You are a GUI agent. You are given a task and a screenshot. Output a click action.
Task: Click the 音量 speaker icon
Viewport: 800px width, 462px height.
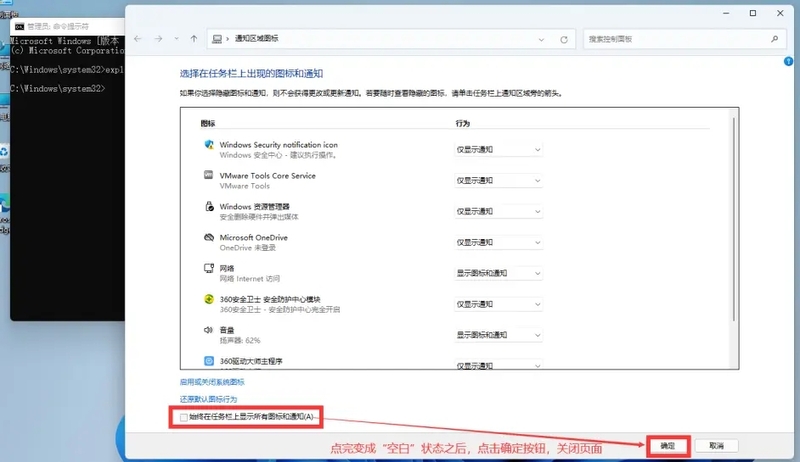[208, 330]
